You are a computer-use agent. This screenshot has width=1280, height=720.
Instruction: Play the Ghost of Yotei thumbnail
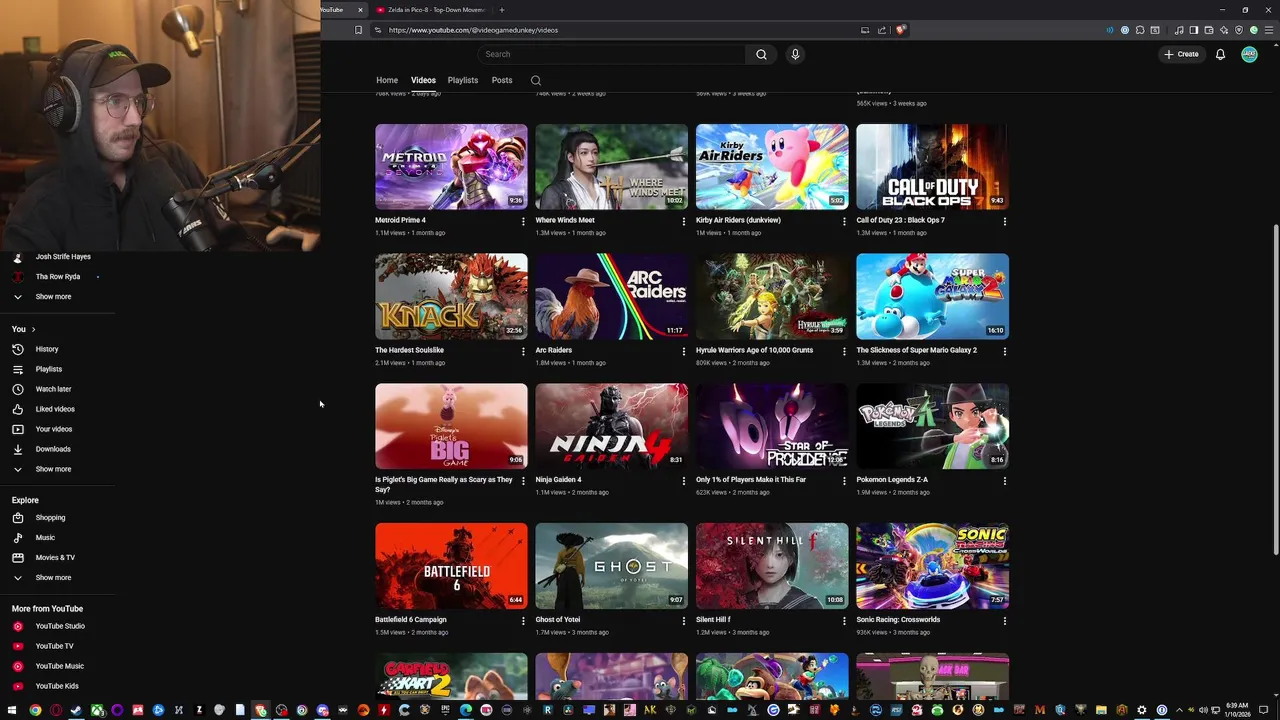coord(612,566)
